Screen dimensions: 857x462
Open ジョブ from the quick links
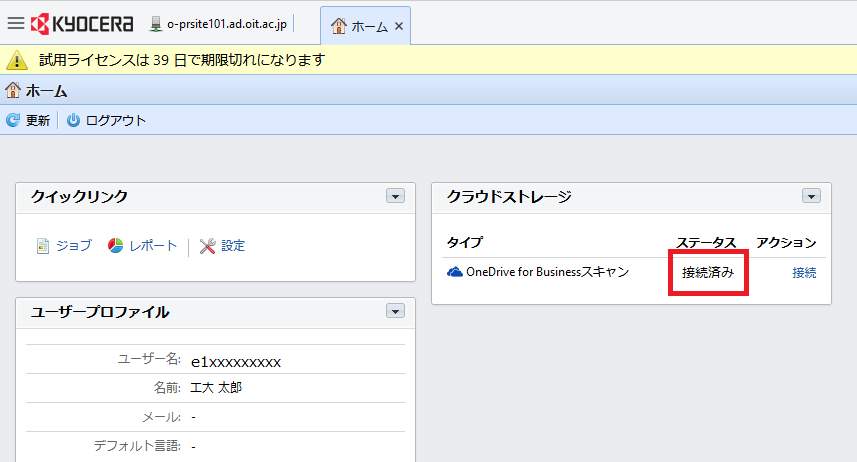pyautogui.click(x=64, y=246)
